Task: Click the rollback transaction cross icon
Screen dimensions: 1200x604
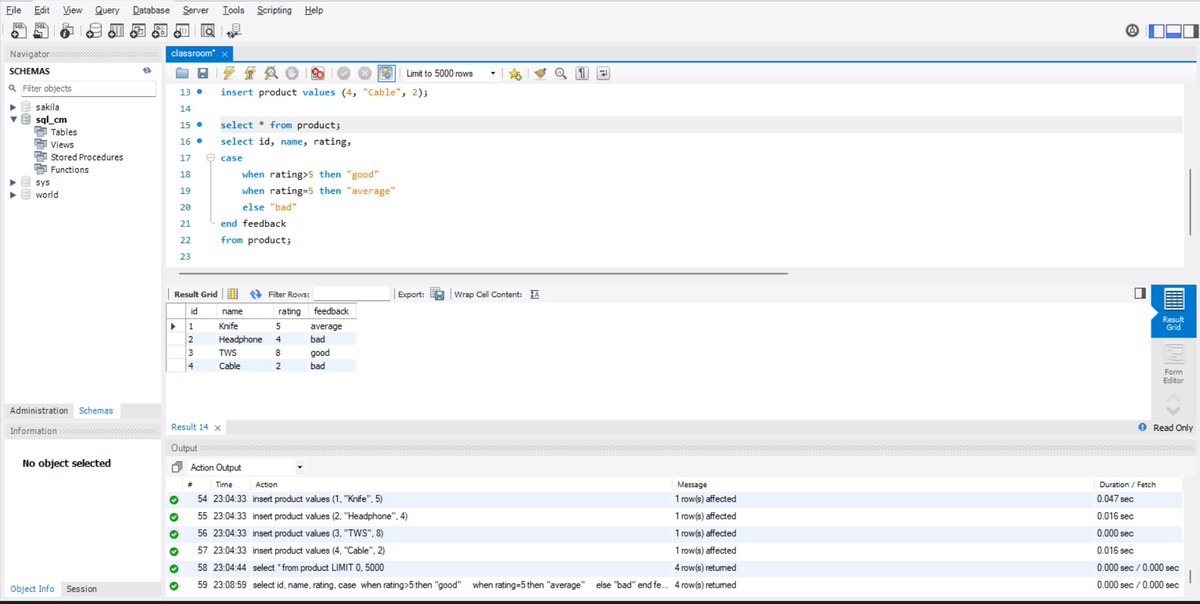Action: click(364, 73)
